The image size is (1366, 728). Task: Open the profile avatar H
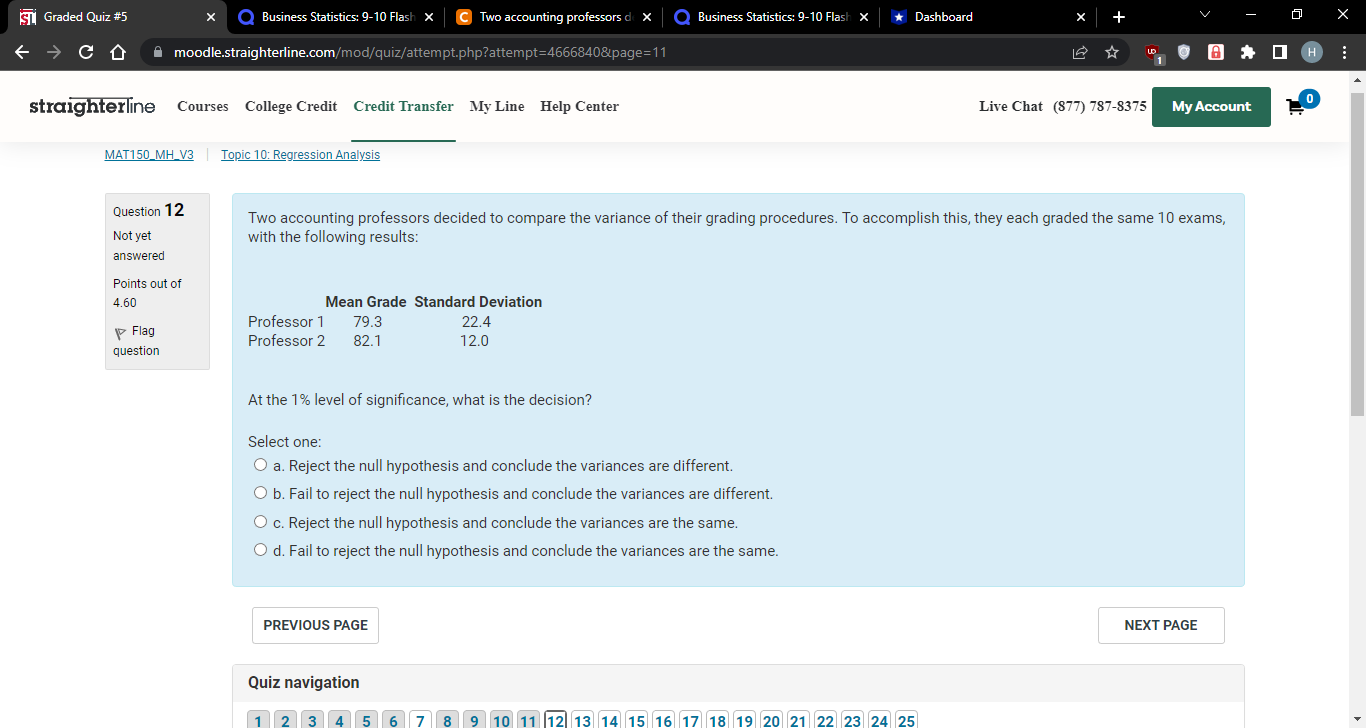1311,52
